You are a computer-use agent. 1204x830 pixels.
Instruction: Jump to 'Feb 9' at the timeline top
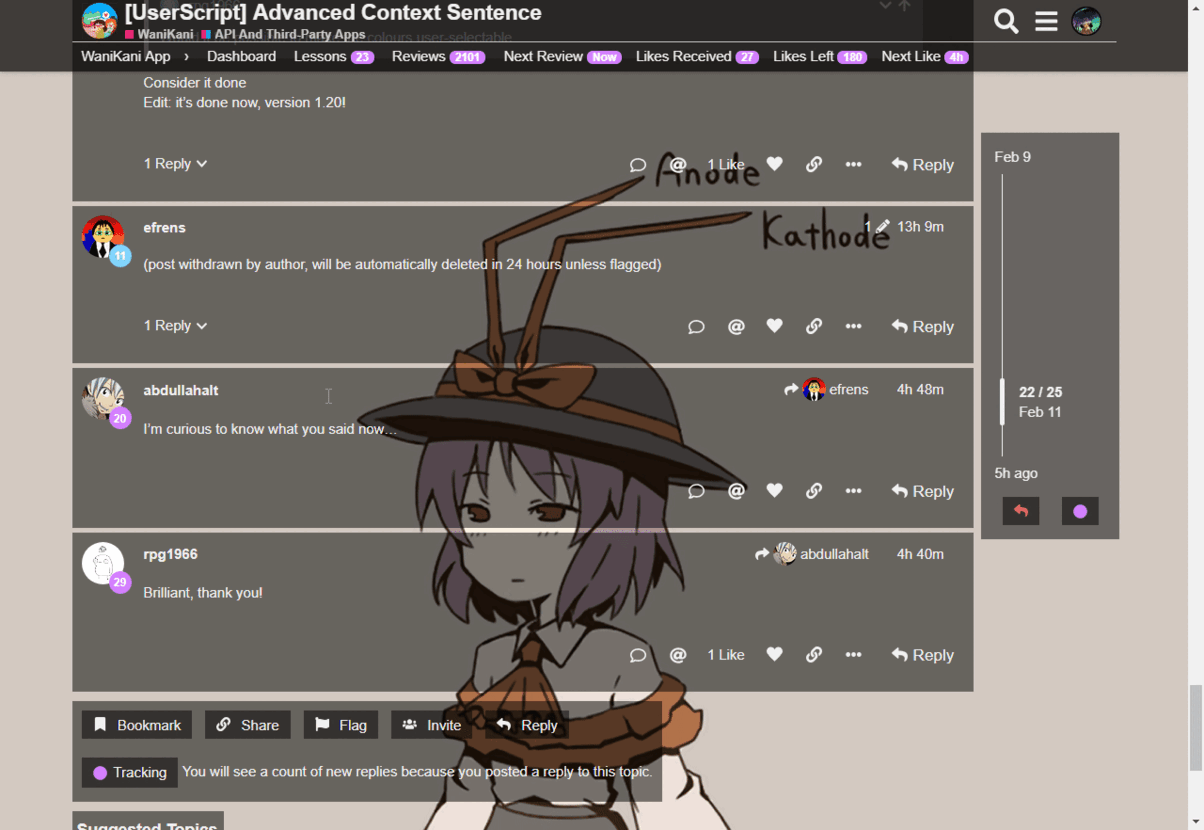pos(1013,157)
